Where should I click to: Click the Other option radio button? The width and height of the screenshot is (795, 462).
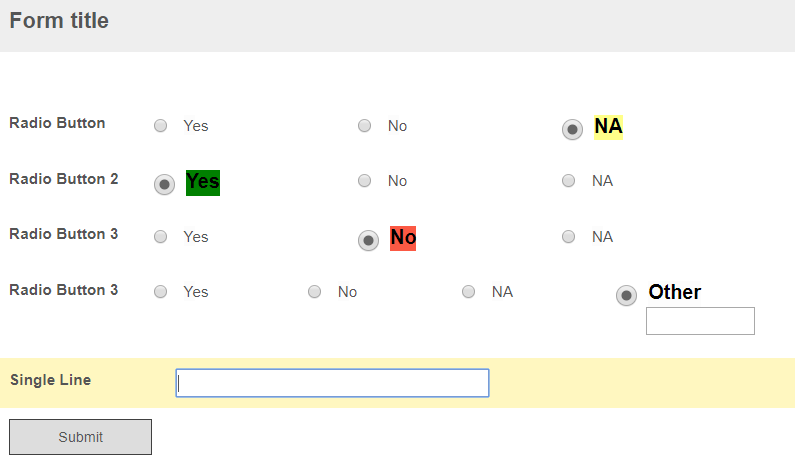pos(626,295)
